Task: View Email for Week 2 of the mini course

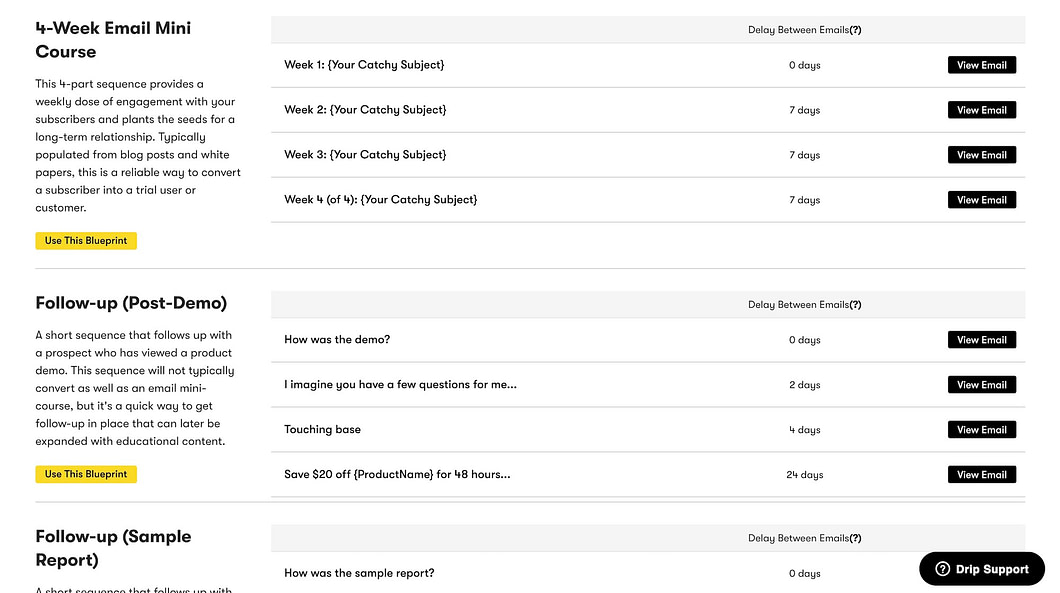Action: (981, 109)
